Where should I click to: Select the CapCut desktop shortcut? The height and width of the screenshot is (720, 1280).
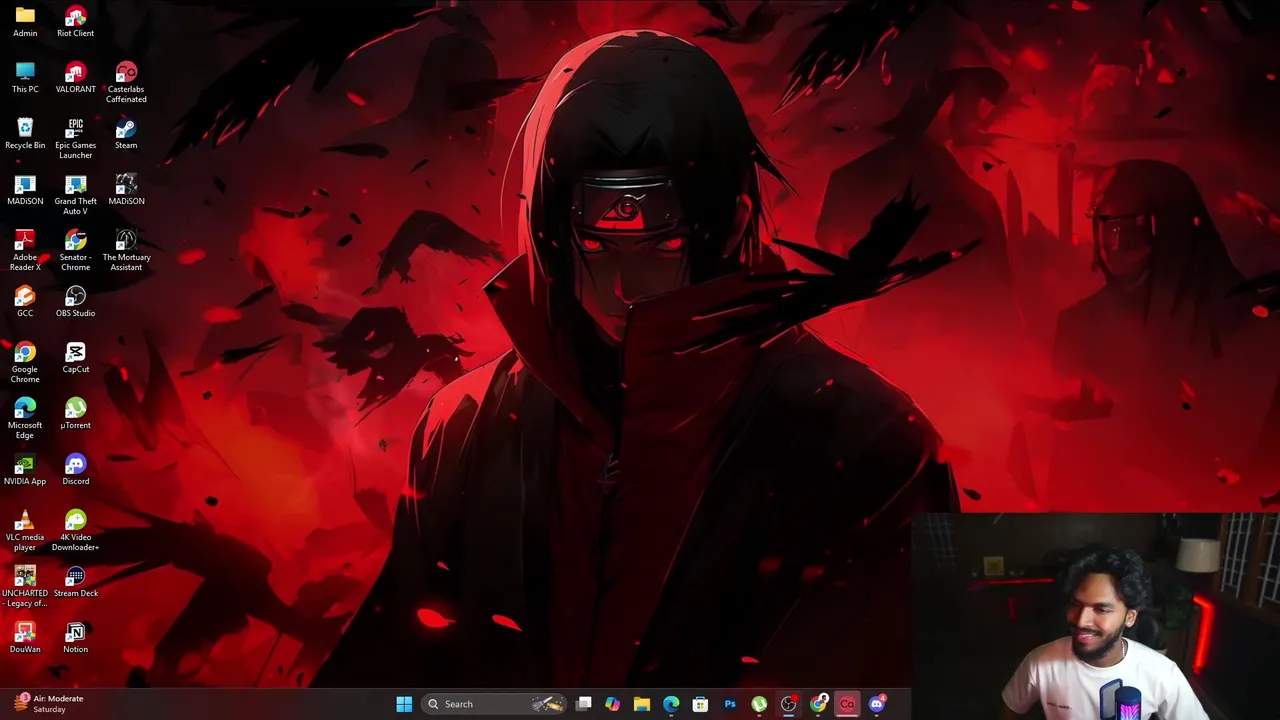click(75, 357)
